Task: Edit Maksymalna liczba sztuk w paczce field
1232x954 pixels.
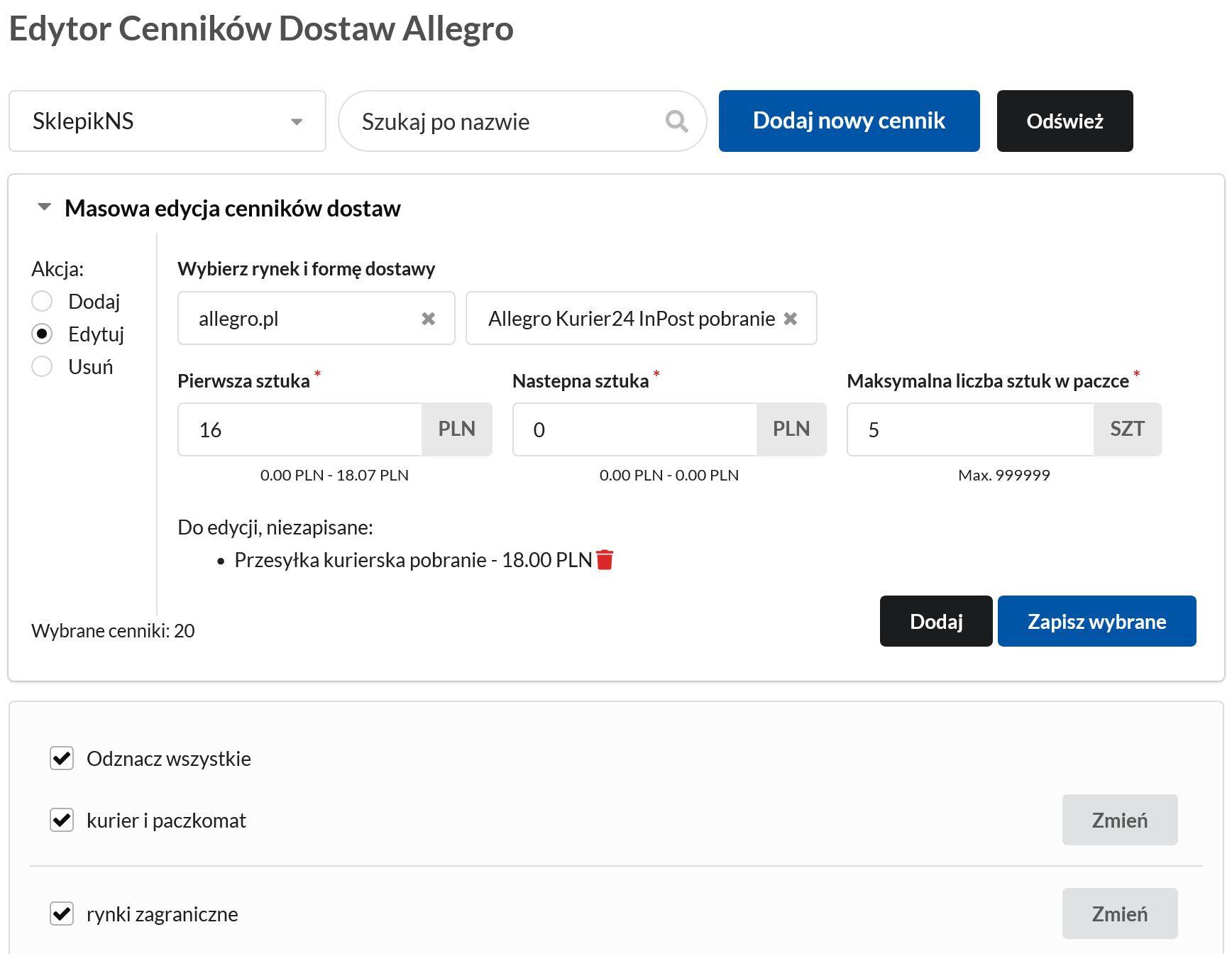Action: pyautogui.click(x=970, y=429)
